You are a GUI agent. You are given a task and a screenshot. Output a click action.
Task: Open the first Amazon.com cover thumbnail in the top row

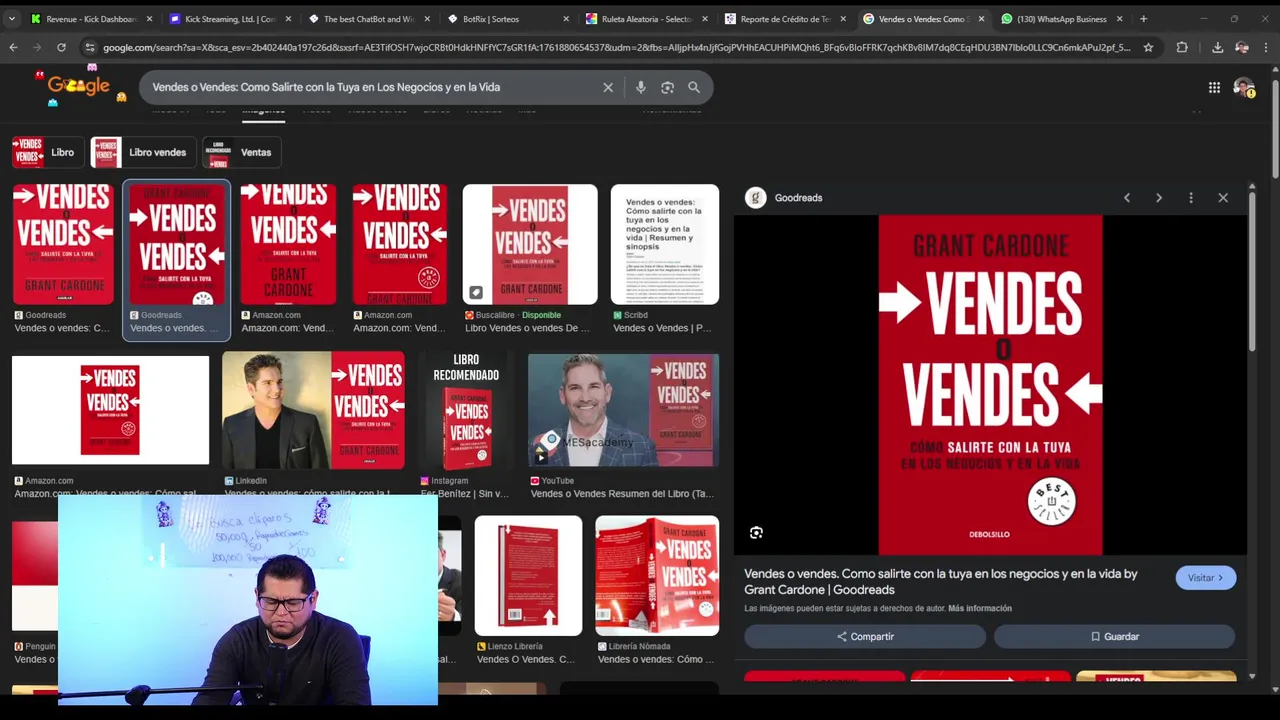click(288, 244)
